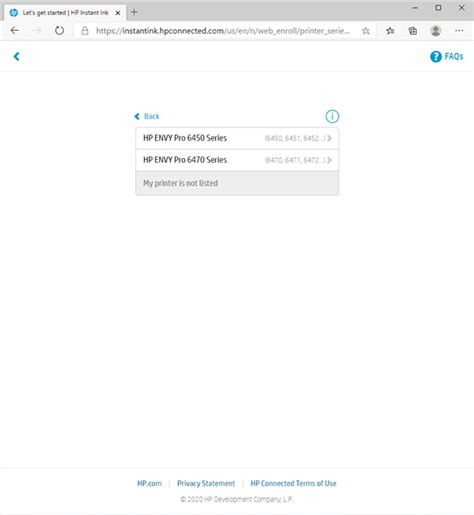
Task: Select HP ENVY Pro 6450 Series
Action: 237,138
